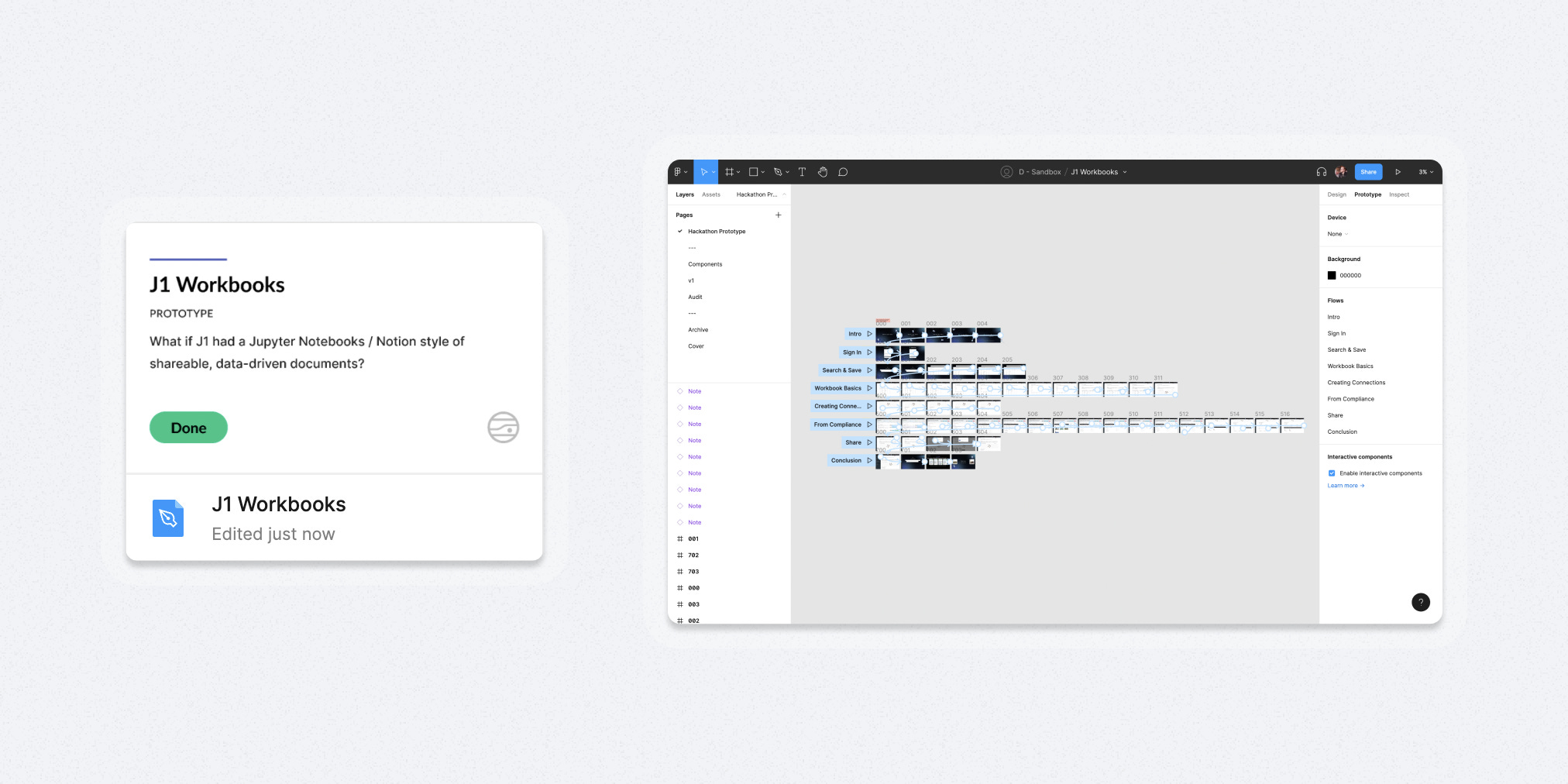Open the Frame tool options chevron
The image size is (1568, 784).
(x=738, y=173)
